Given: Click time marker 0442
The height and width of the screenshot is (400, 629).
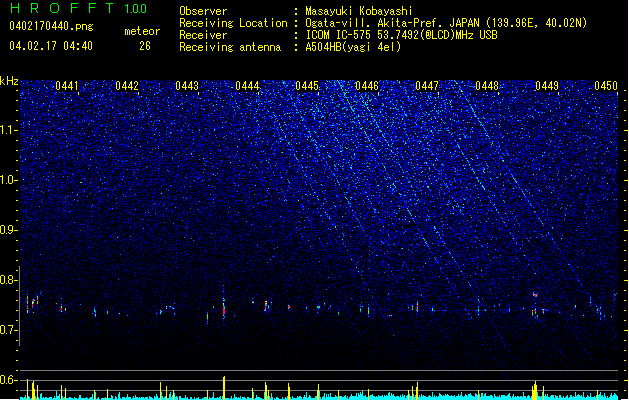Looking at the screenshot, I should click(127, 86).
